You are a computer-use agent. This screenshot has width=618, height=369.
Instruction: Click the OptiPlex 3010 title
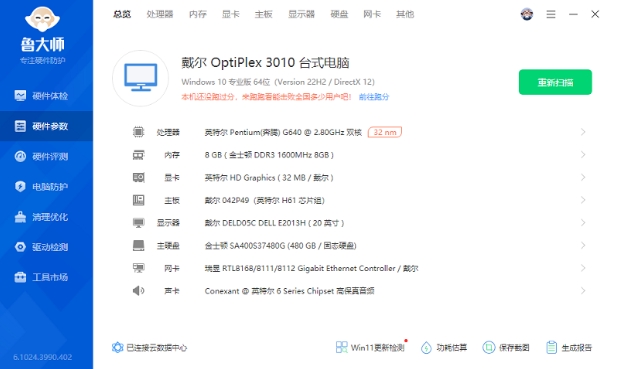coord(265,63)
